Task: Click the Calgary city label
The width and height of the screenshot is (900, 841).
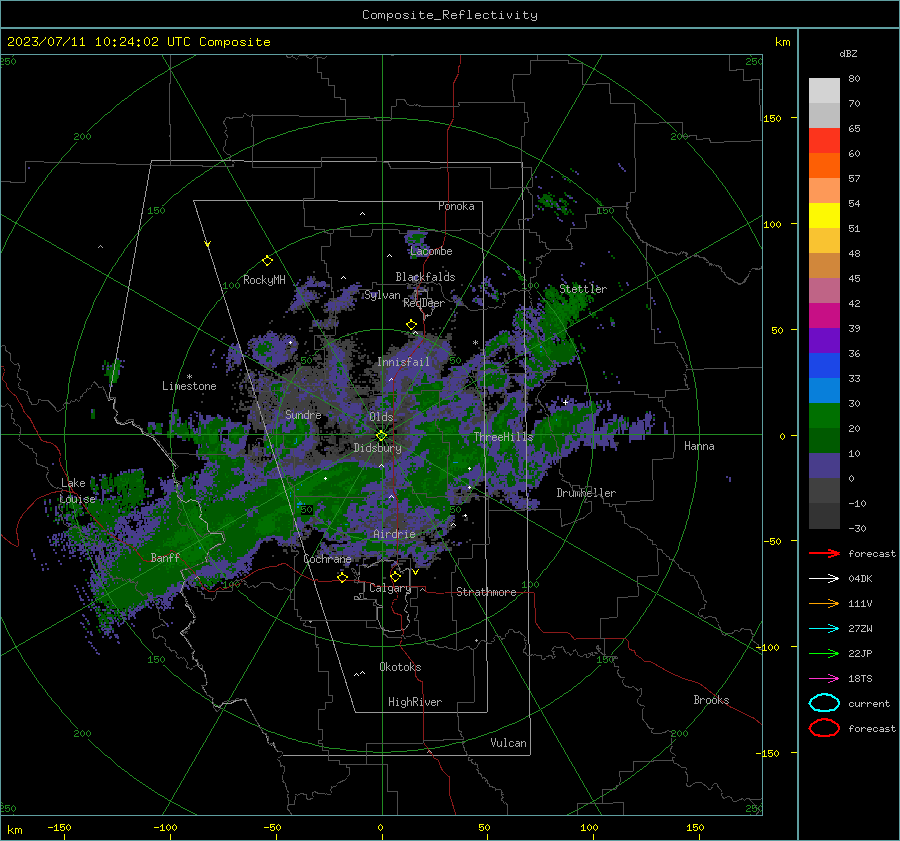Action: coord(390,588)
